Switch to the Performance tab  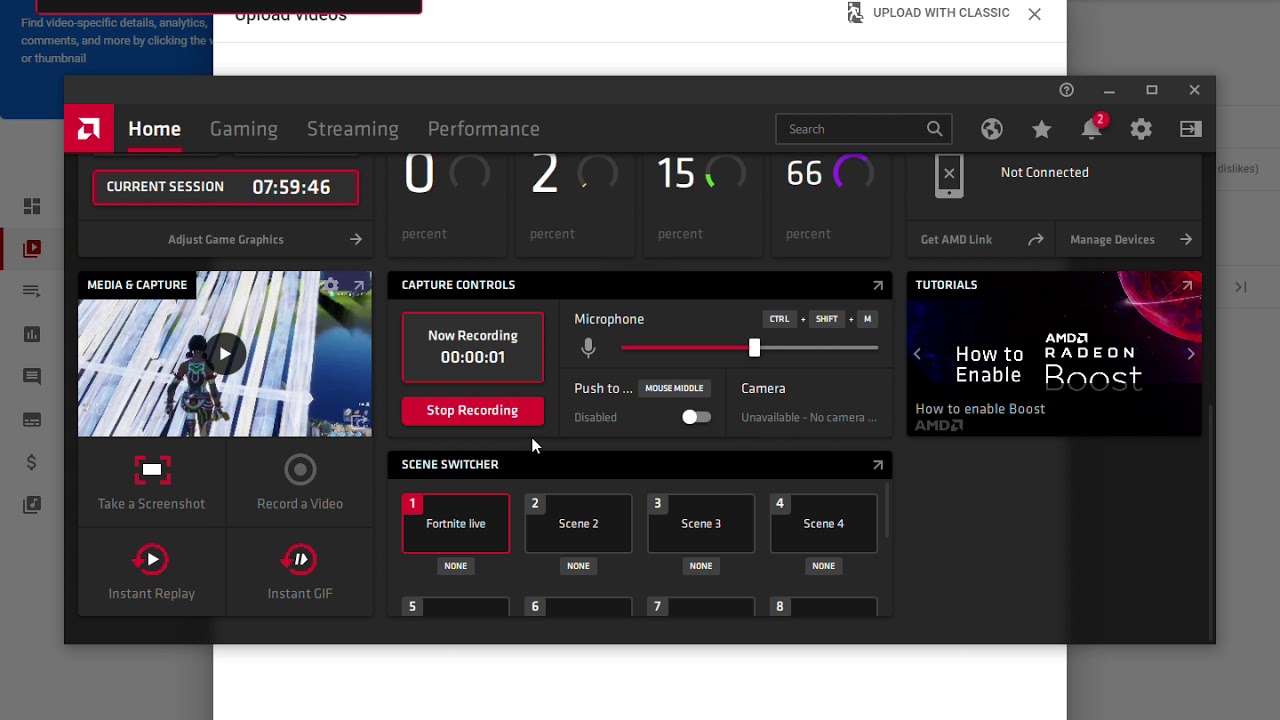coord(484,129)
